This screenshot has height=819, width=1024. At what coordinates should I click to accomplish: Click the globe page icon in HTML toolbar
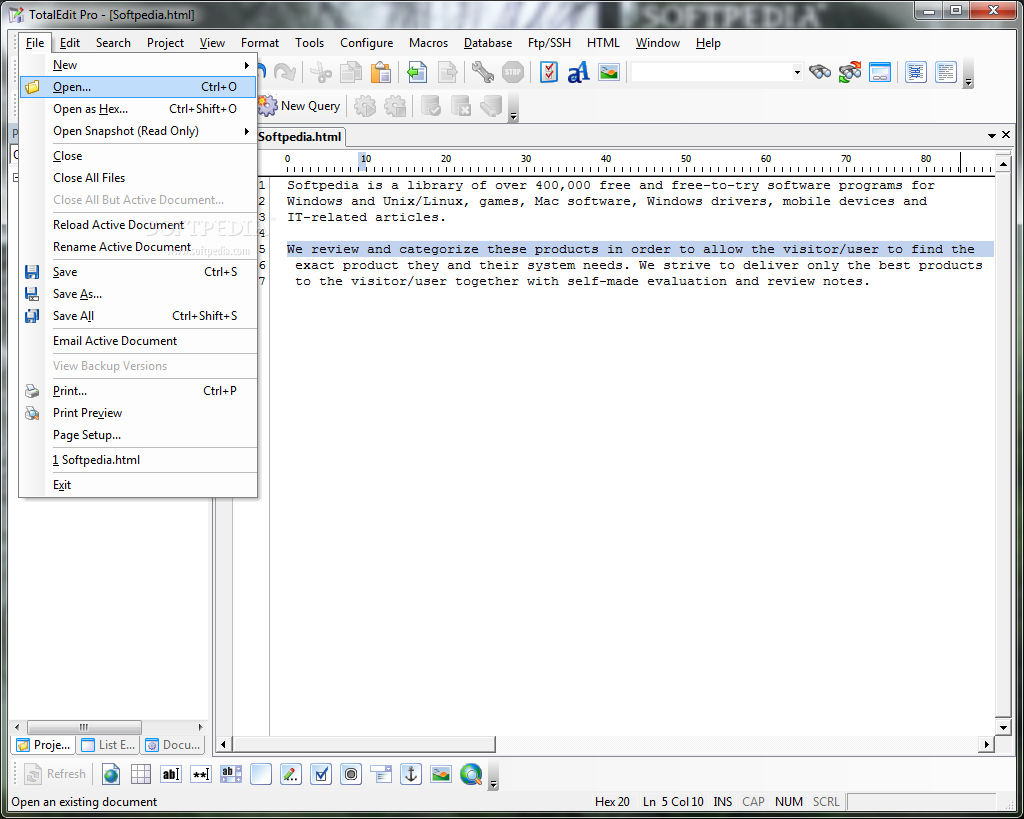pos(111,774)
